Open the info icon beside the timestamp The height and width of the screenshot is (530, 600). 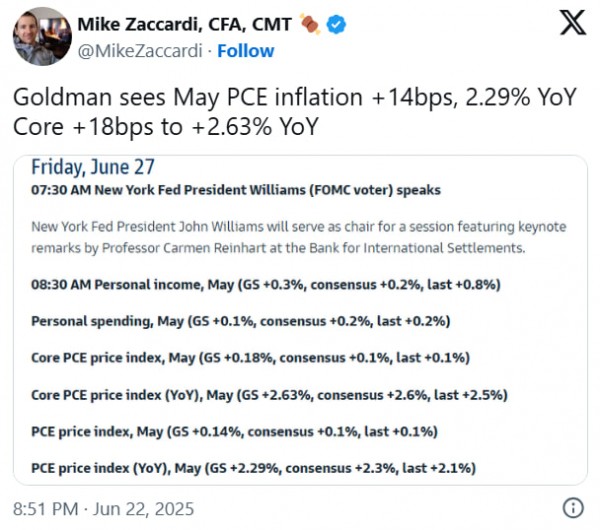[x=573, y=506]
